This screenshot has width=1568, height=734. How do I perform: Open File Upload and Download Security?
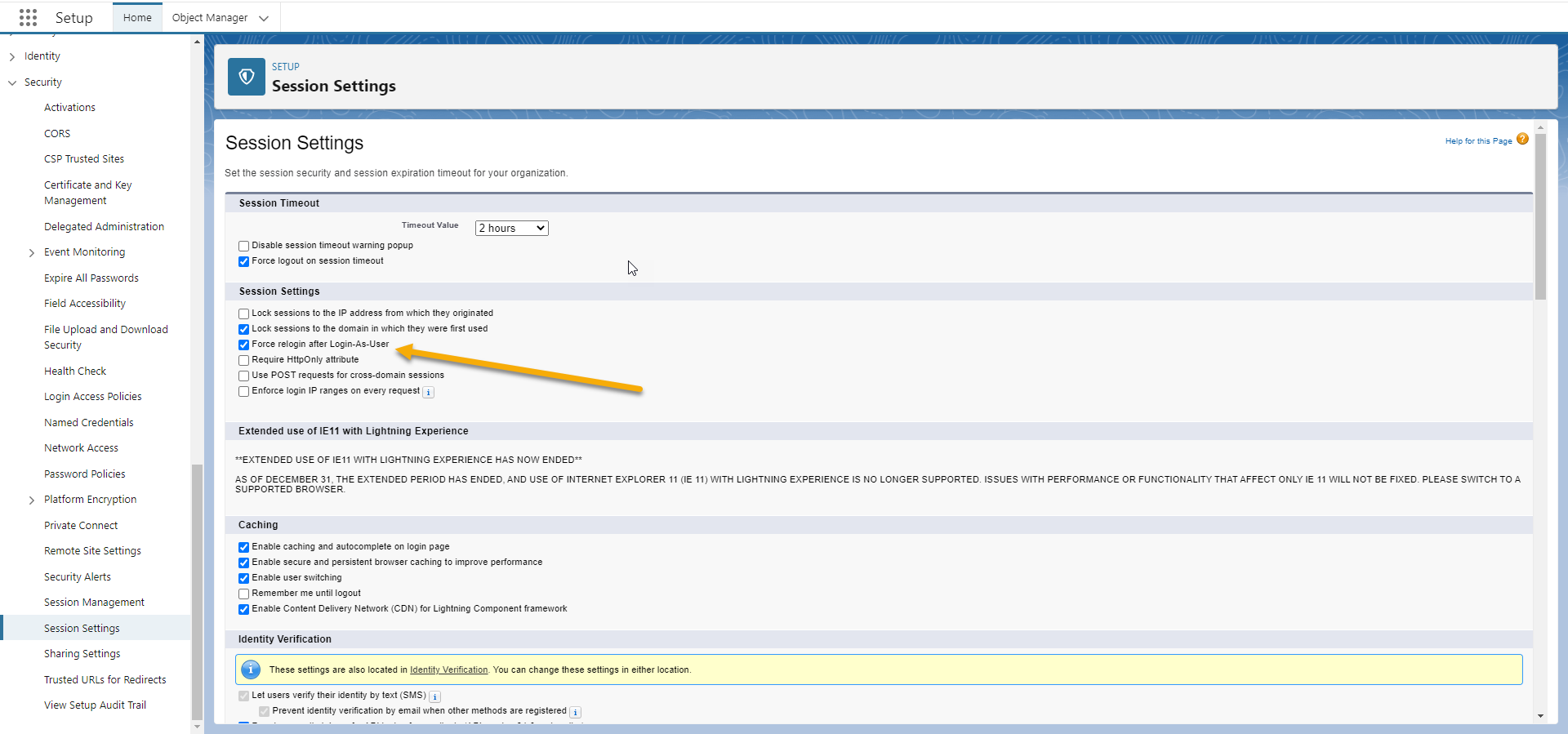[x=106, y=337]
